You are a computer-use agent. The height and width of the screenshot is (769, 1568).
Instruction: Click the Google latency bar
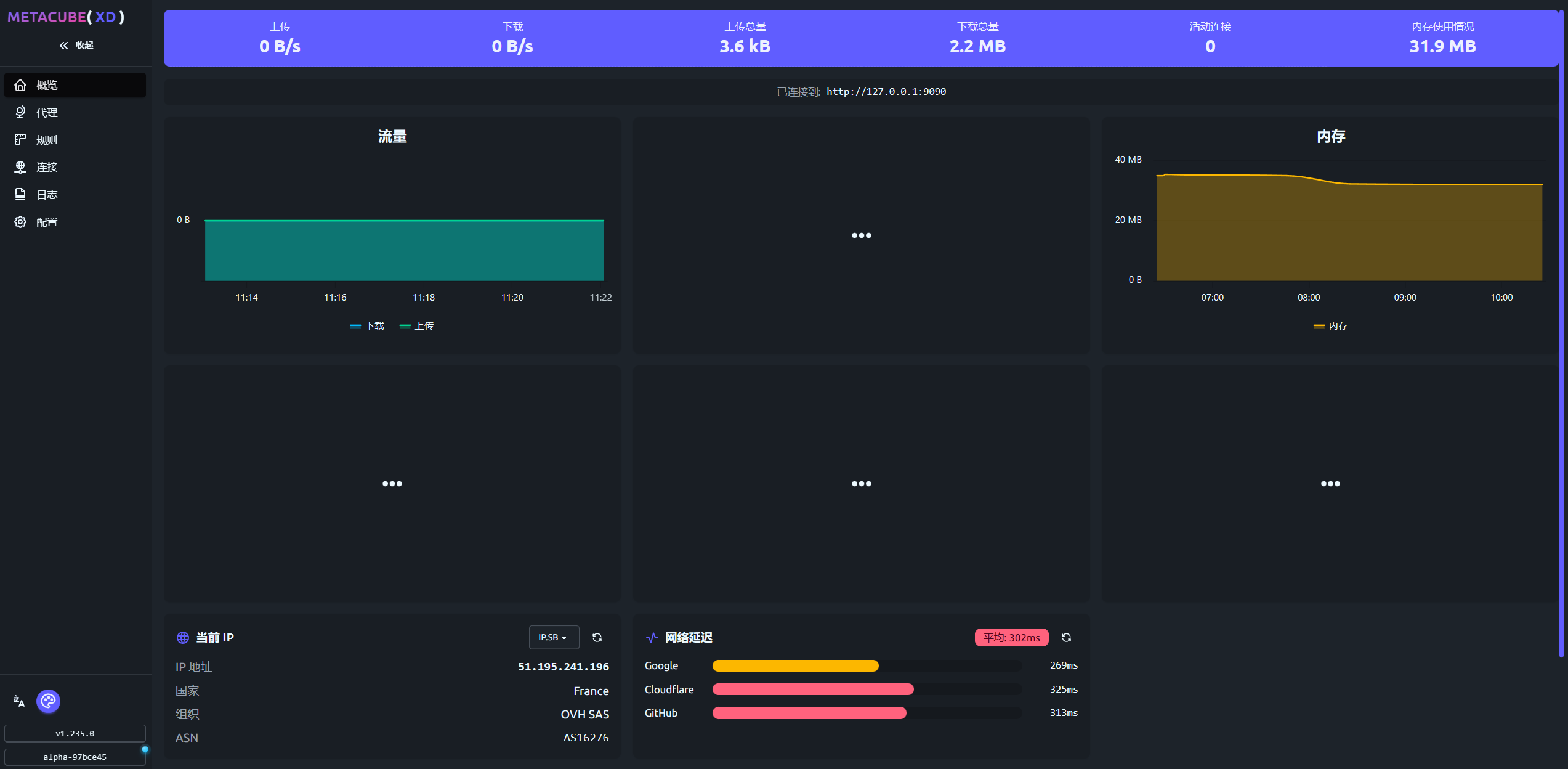tap(795, 665)
